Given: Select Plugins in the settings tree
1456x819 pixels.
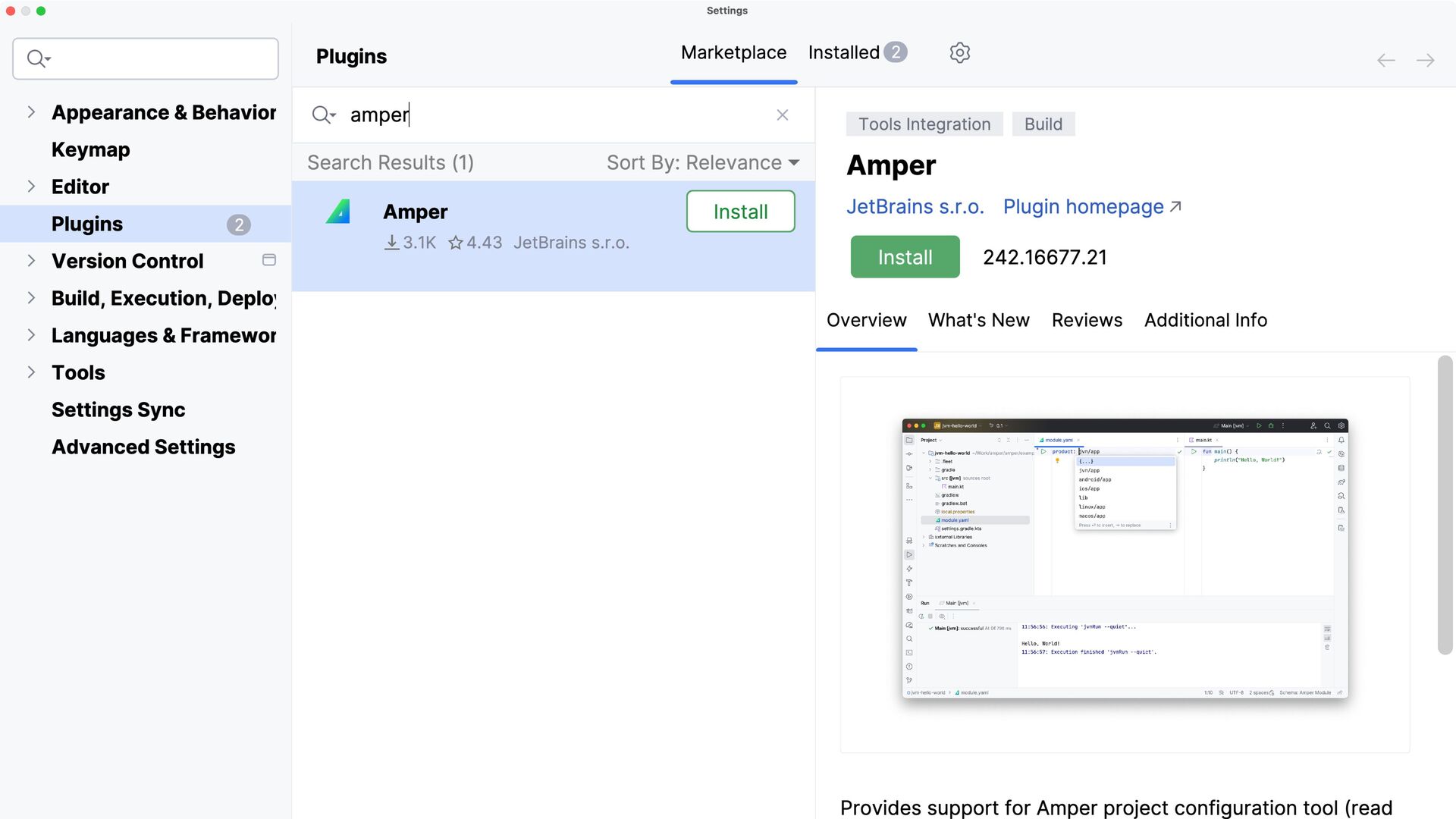Looking at the screenshot, I should pyautogui.click(x=146, y=224).
